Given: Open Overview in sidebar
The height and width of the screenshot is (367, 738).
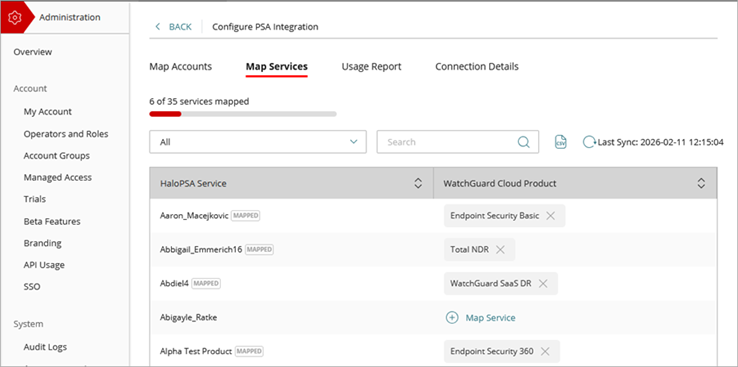Looking at the screenshot, I should tap(33, 52).
